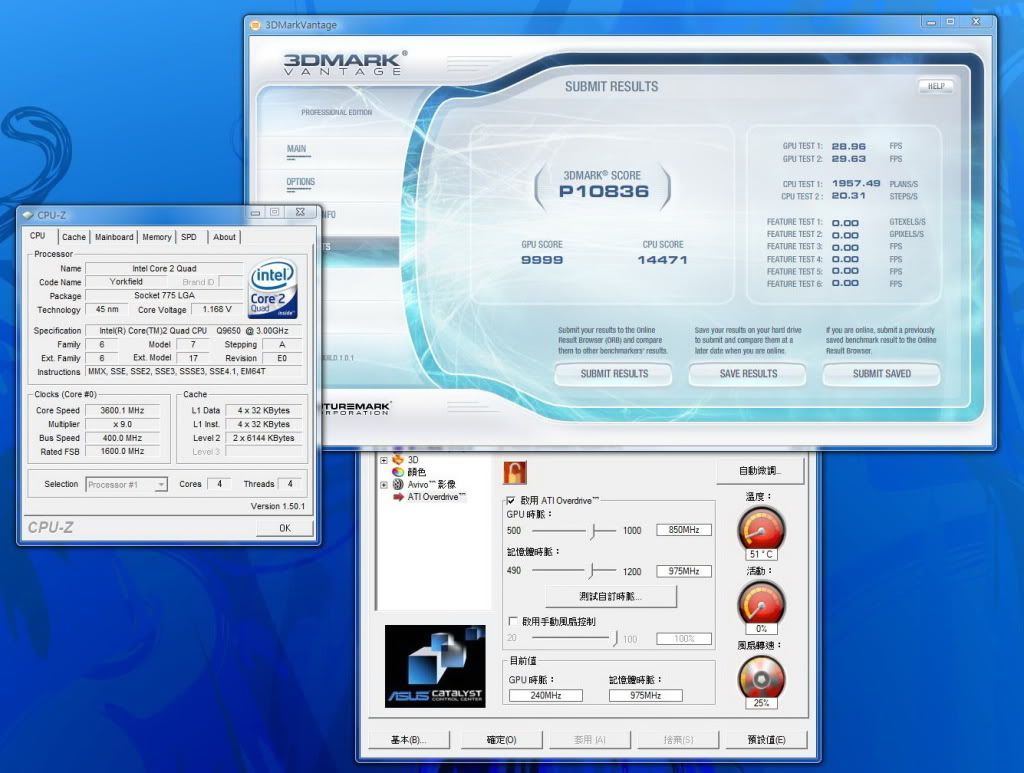Switch to the SPD tab in CPU-Z
1024x773 pixels.
pos(189,237)
